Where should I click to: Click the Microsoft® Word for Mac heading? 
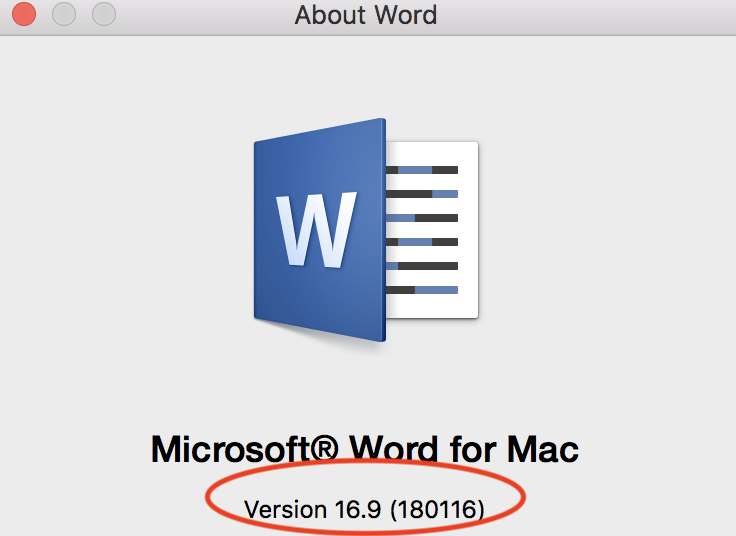click(x=365, y=449)
